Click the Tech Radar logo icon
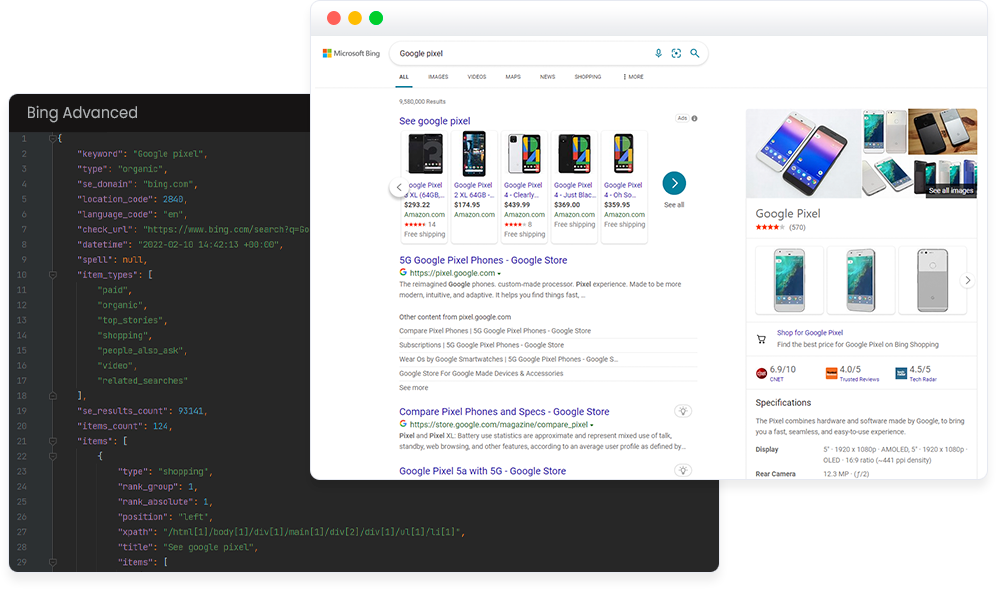 point(901,374)
